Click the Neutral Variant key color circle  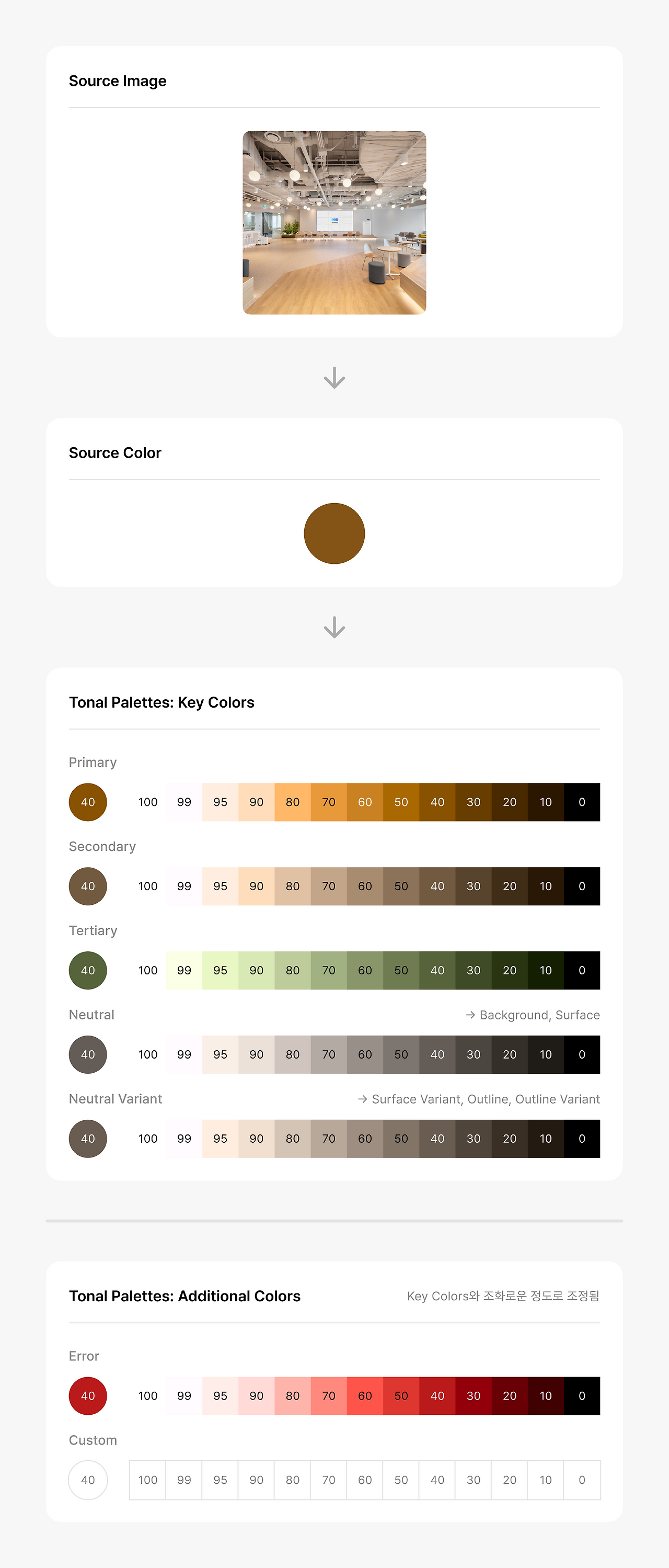pos(88,1138)
